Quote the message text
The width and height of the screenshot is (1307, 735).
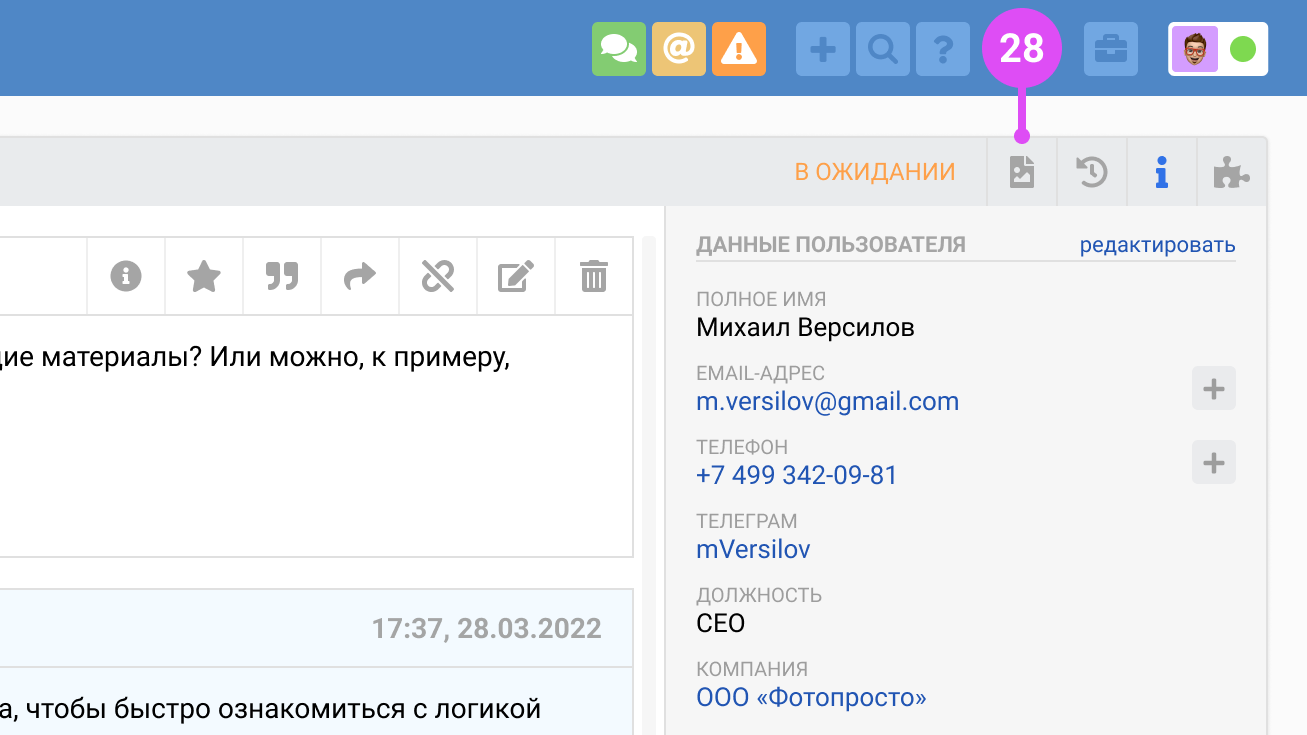pyautogui.click(x=281, y=277)
